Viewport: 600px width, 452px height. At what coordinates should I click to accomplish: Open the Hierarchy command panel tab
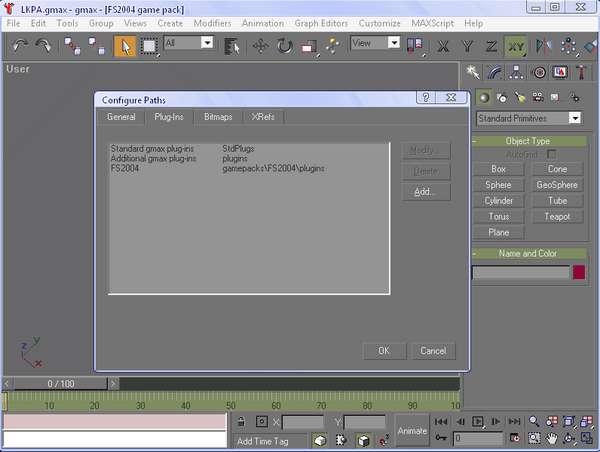[517, 72]
